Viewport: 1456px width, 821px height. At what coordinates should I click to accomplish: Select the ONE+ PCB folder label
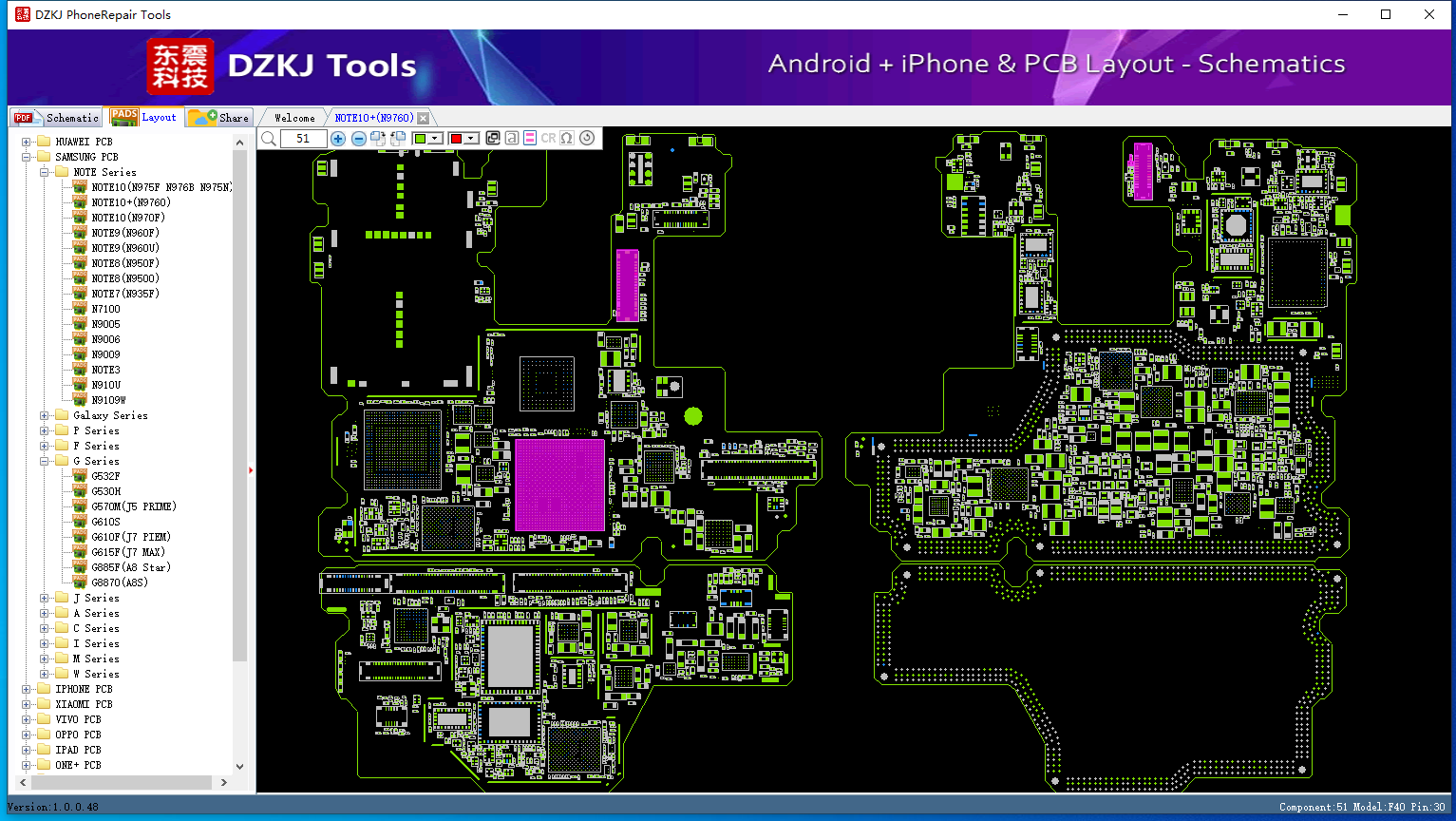(78, 765)
